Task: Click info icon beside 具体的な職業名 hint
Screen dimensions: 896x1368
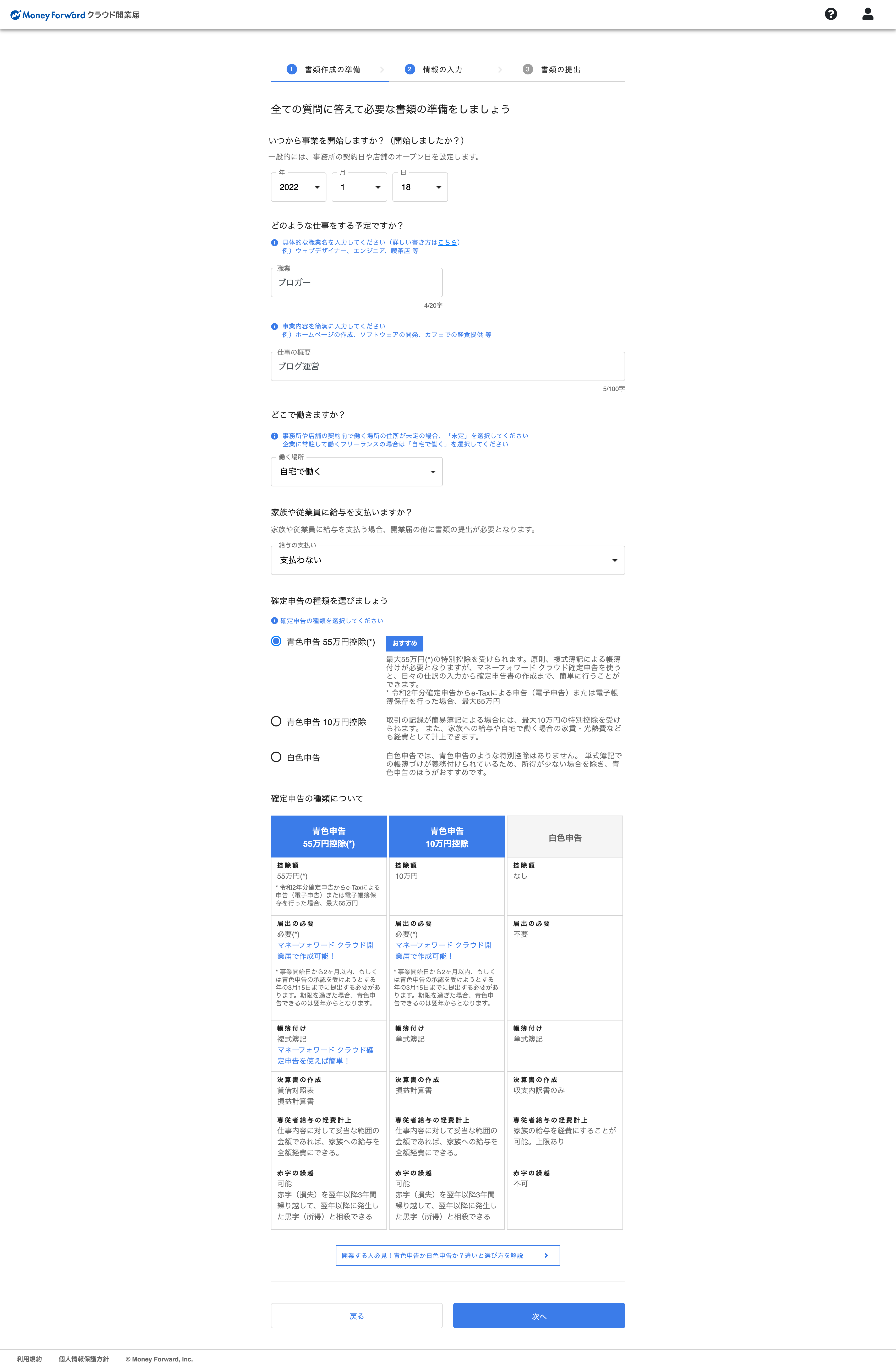Action: tap(275, 243)
